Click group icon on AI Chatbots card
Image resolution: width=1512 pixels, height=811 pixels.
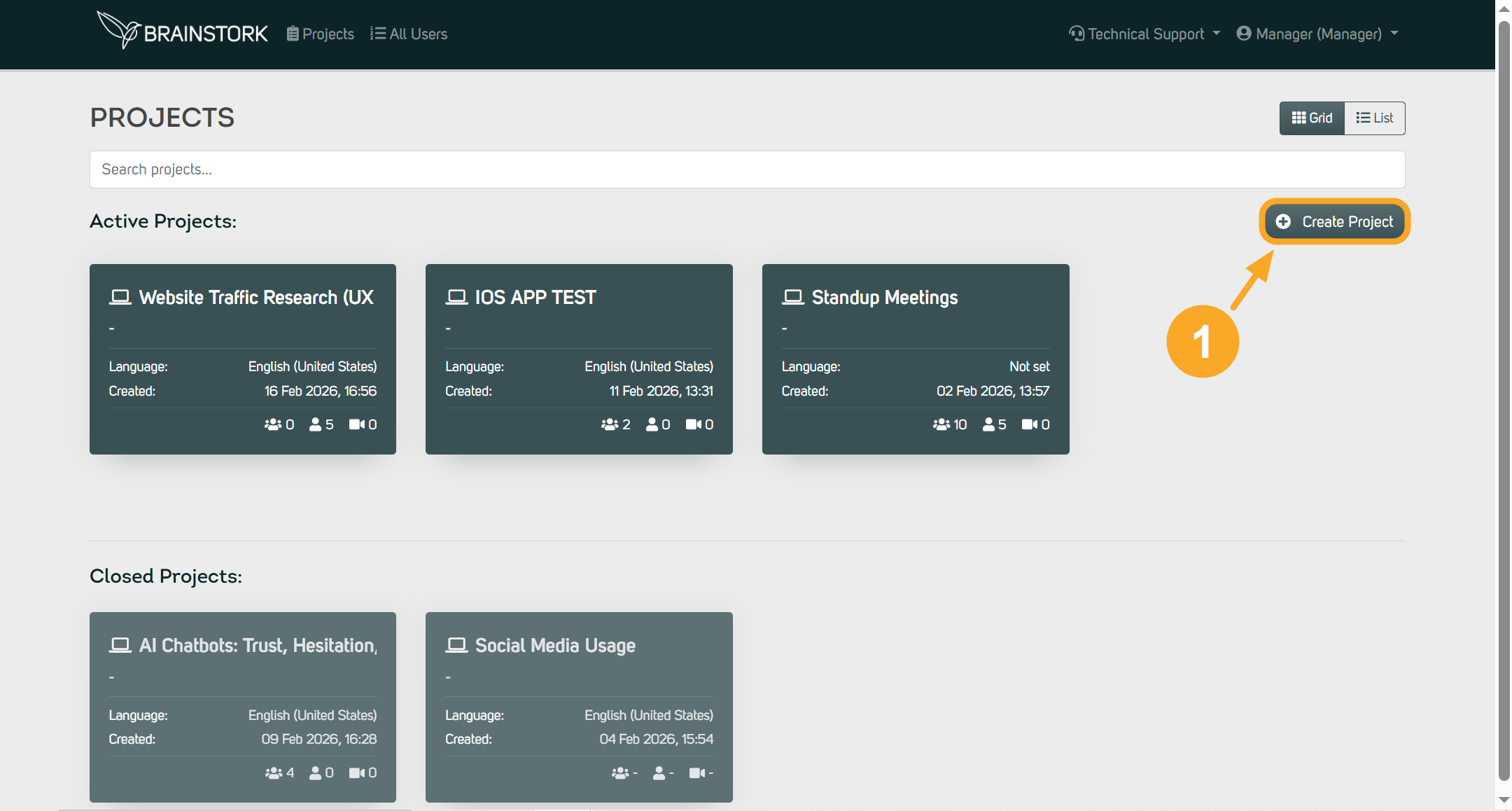[x=273, y=772]
